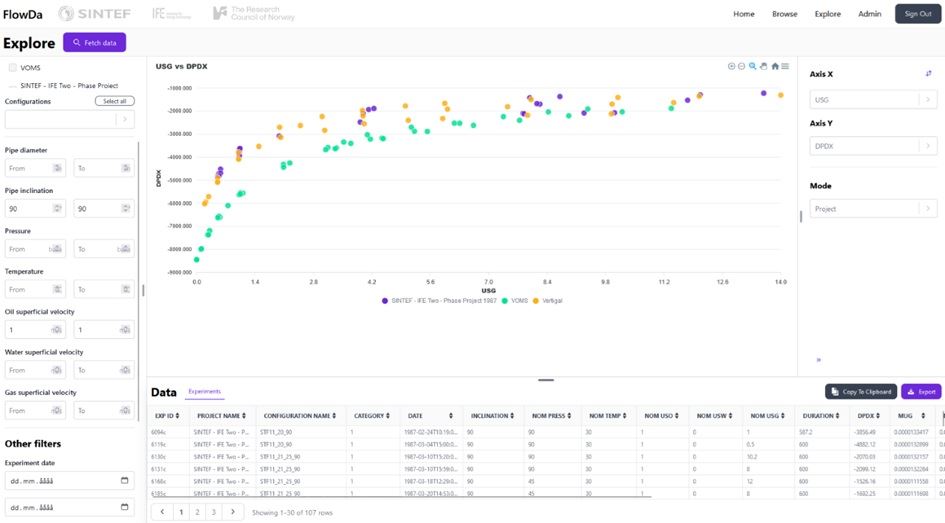Open the Axis Y dropdown

[x=873, y=146]
